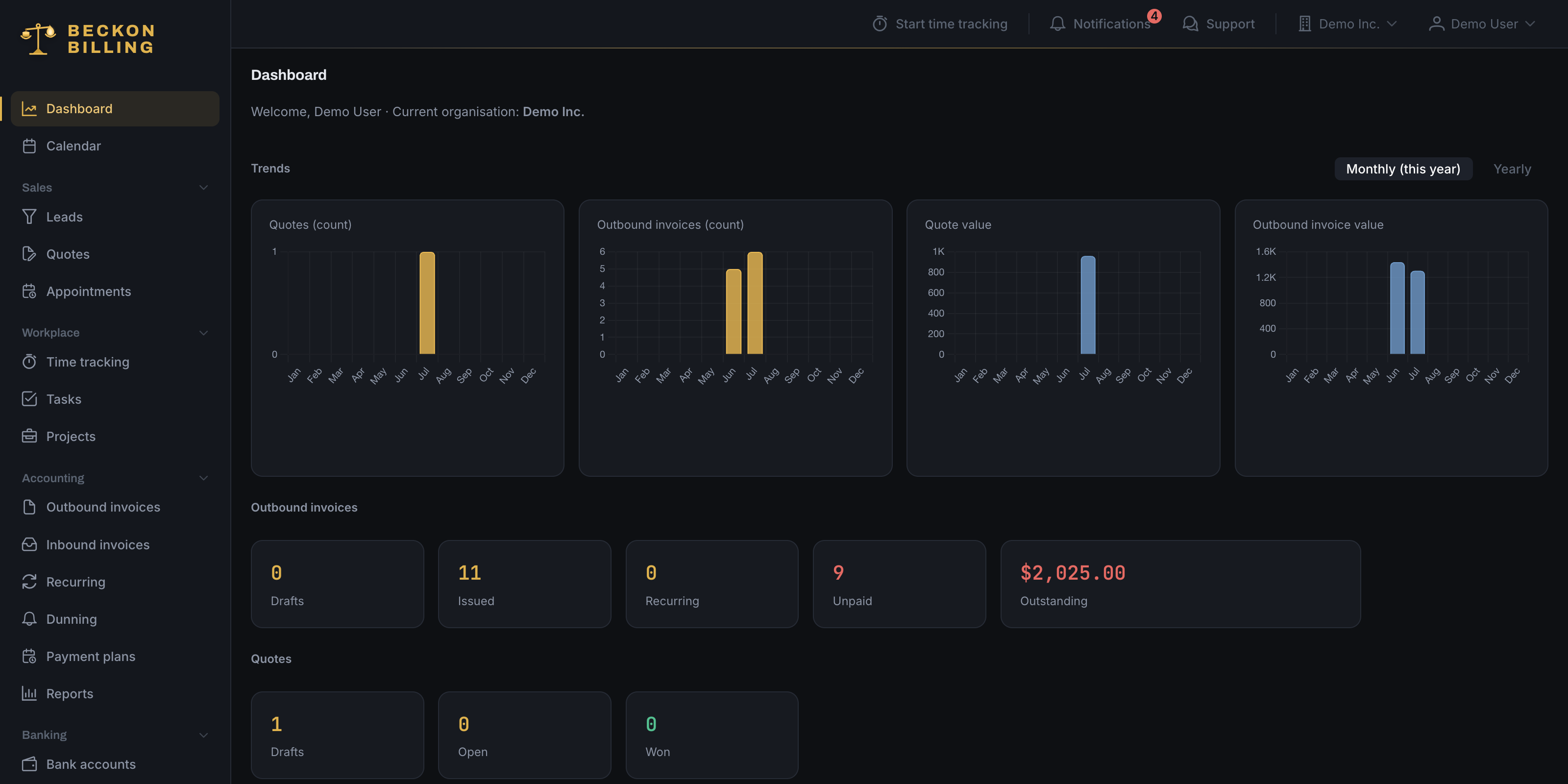1568x784 pixels.
Task: Click the Dunning bell icon in sidebar
Action: tap(29, 619)
